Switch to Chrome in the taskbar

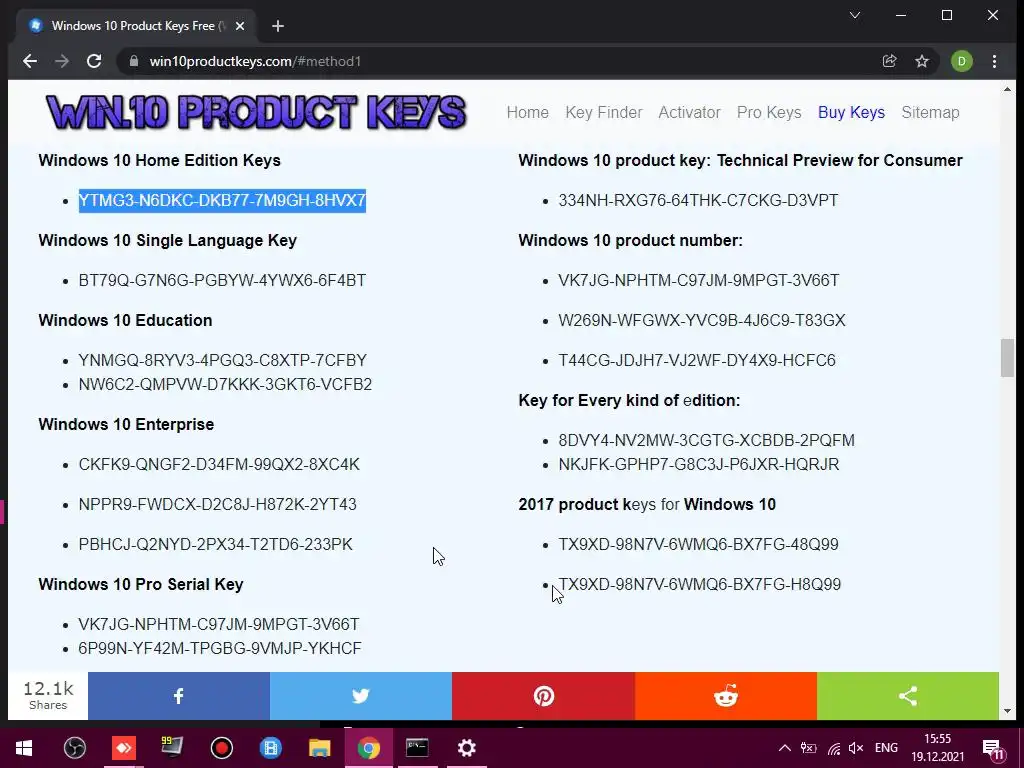(x=368, y=748)
